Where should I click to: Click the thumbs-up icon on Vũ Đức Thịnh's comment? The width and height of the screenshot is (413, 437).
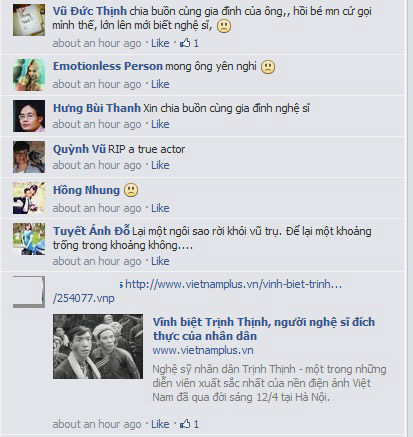[185, 43]
